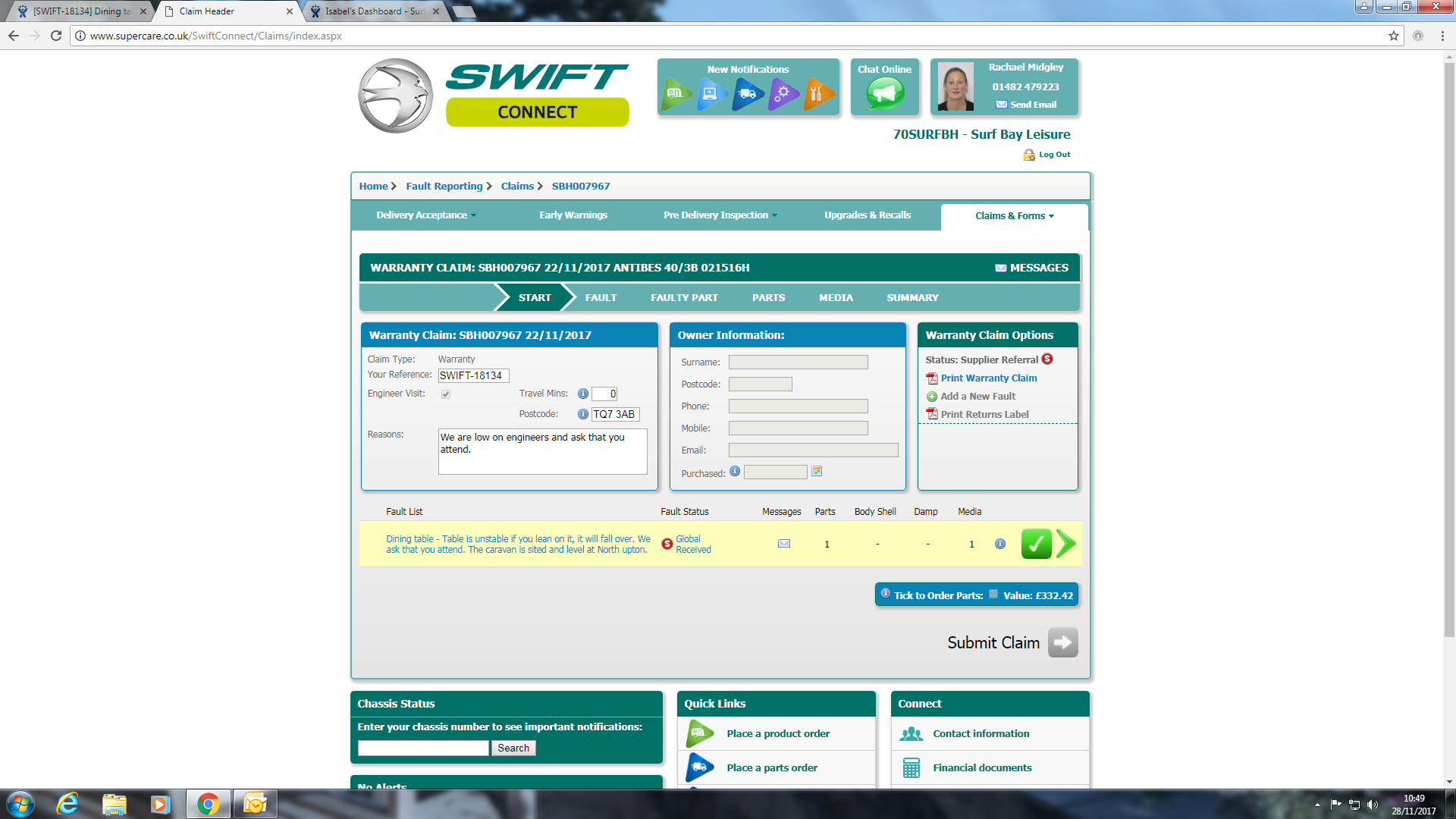The height and width of the screenshot is (819, 1456).
Task: Click the Add a New Fault link
Action: coord(977,397)
